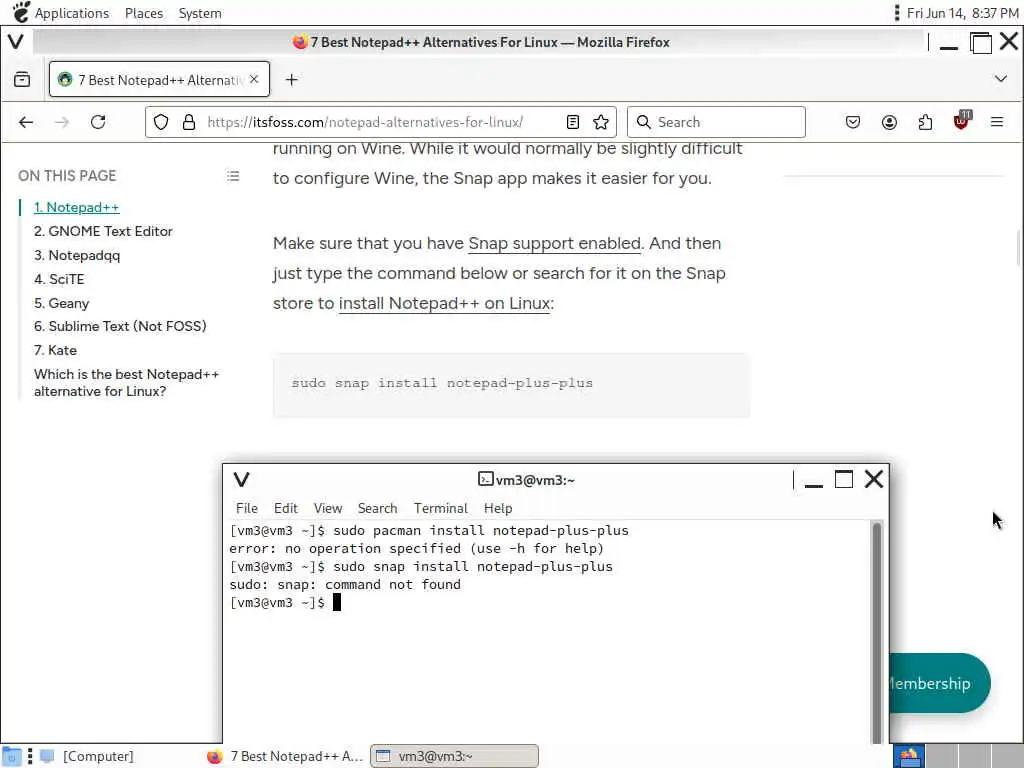Click the GNOME foot logo icon

tap(20, 12)
